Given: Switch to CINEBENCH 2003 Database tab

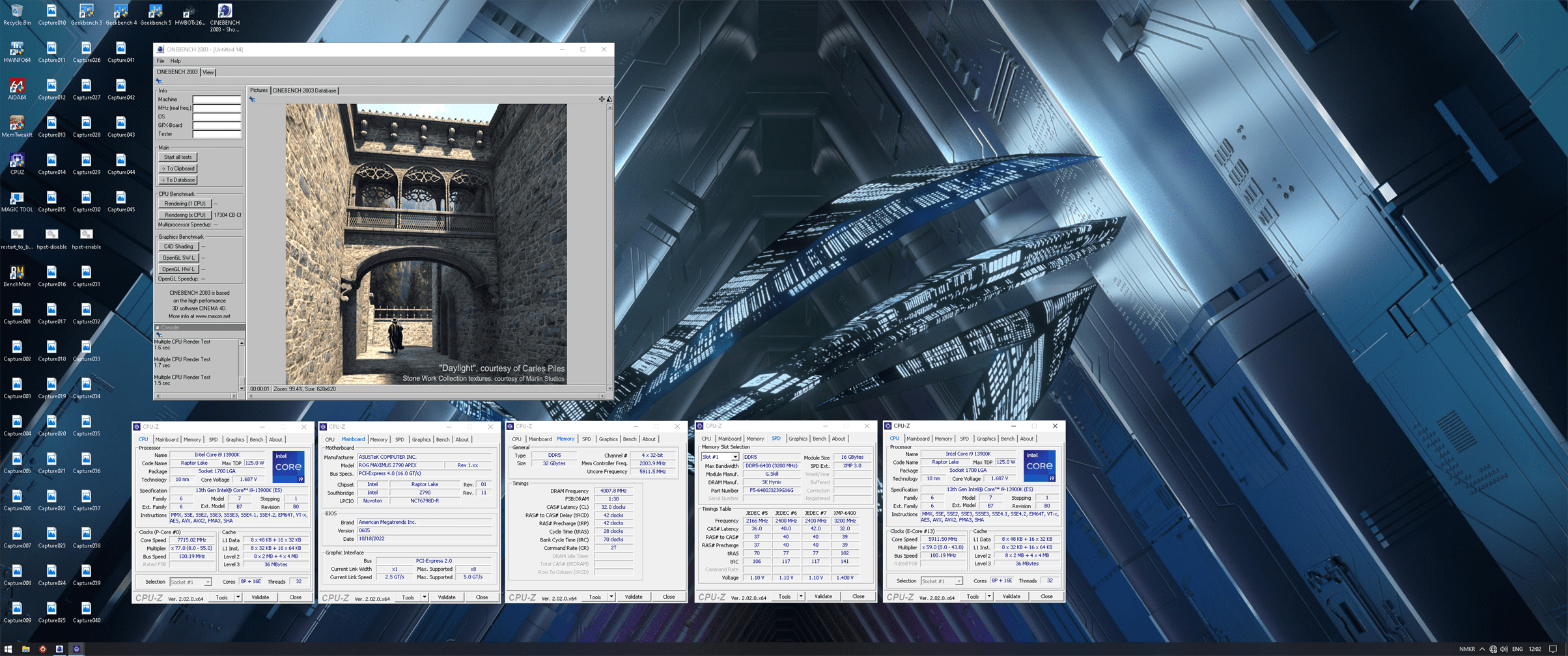Looking at the screenshot, I should [304, 90].
